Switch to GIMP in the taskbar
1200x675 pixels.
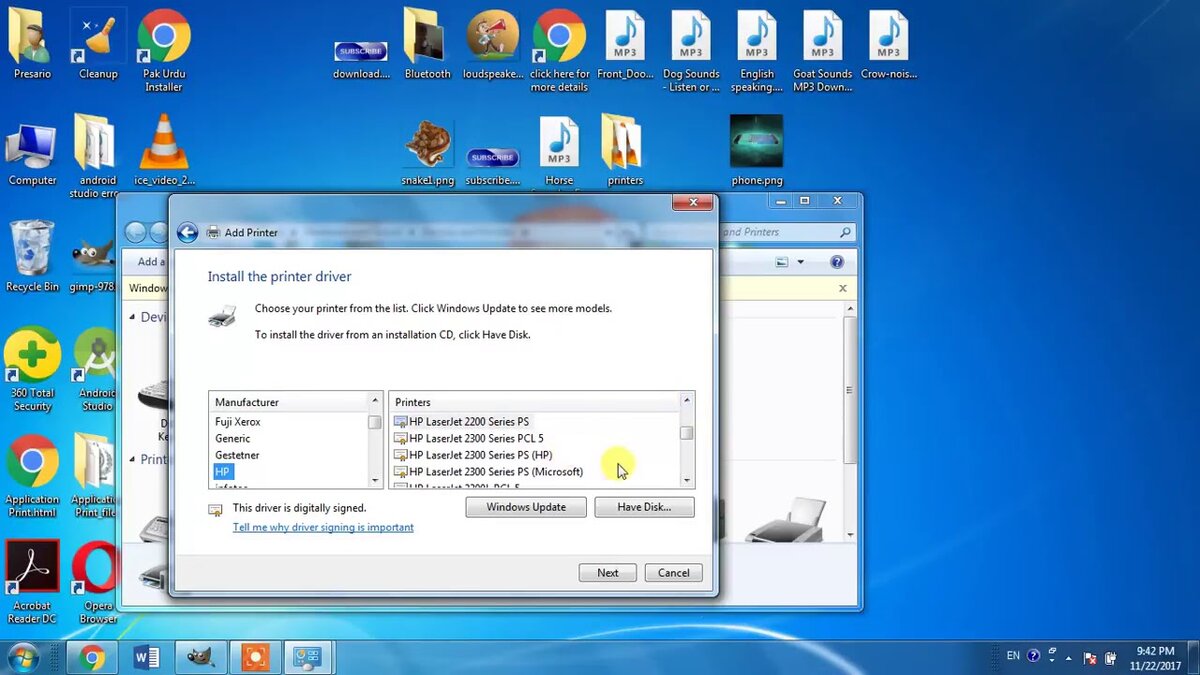coord(201,657)
